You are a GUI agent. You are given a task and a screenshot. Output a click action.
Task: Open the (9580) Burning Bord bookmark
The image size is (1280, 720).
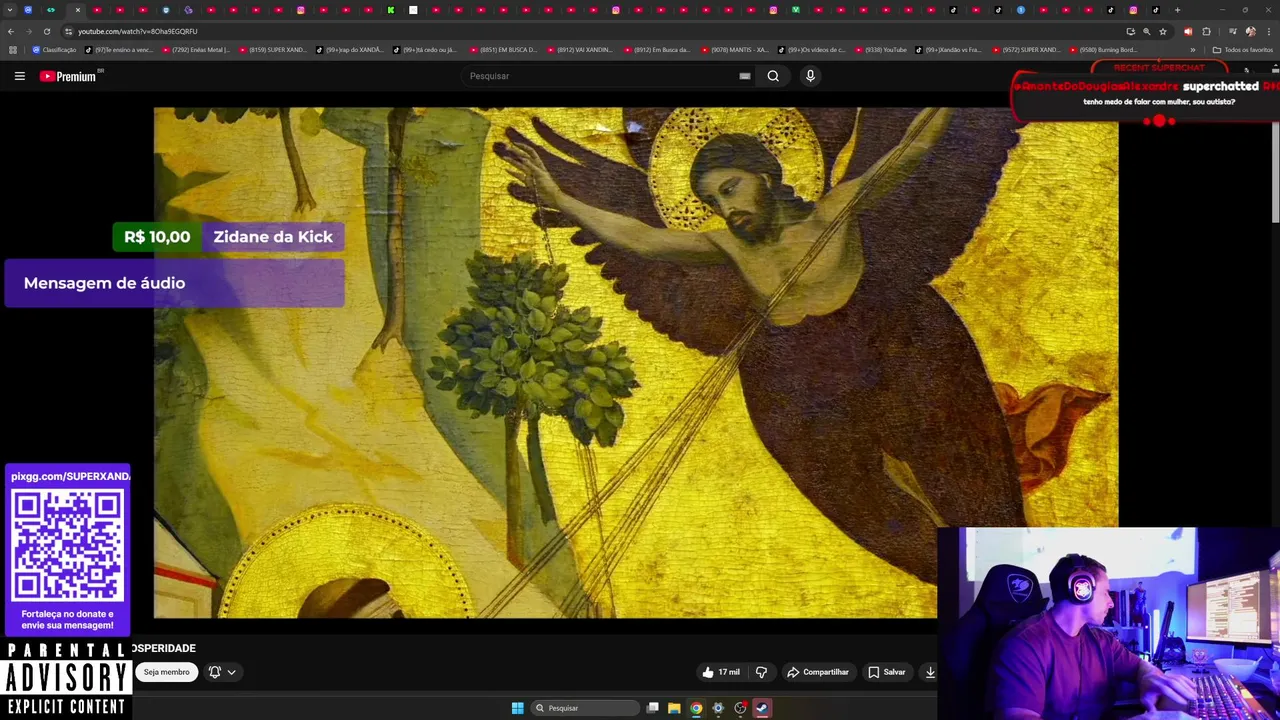click(1104, 50)
